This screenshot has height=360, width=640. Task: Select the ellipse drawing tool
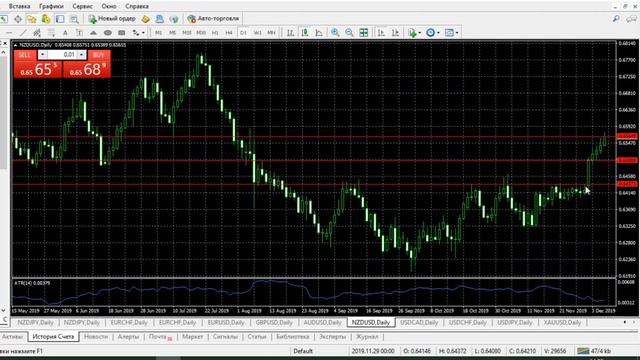[x=107, y=33]
